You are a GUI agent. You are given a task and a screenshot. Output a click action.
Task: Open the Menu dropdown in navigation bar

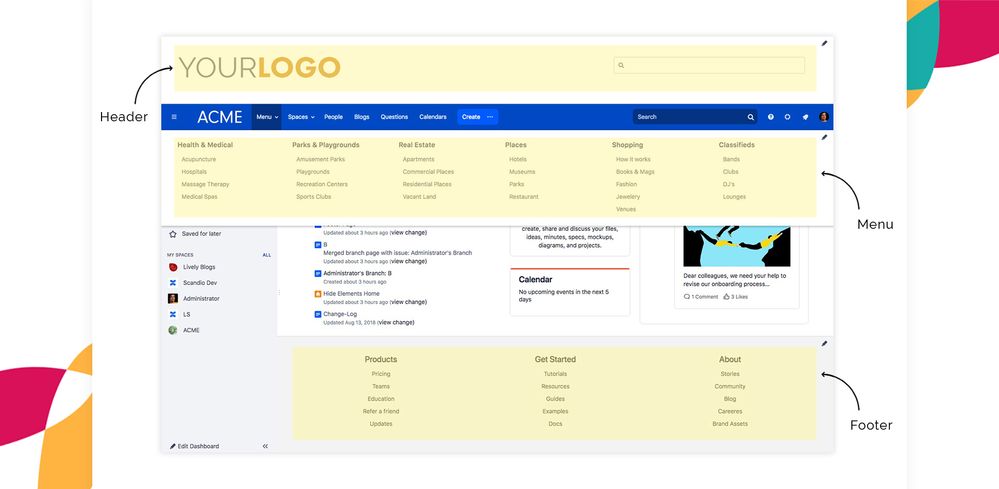(x=267, y=117)
